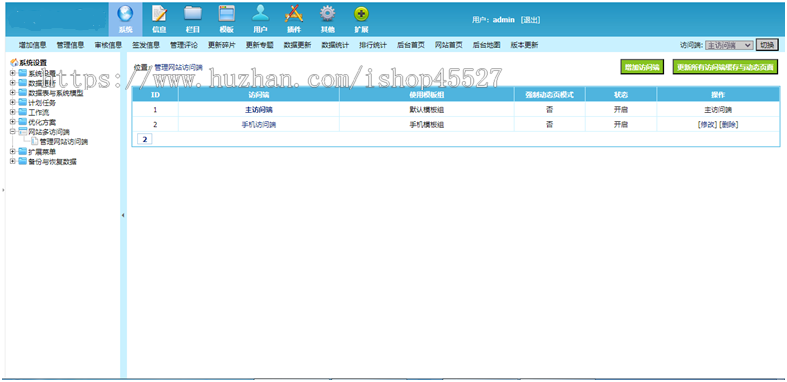The width and height of the screenshot is (787, 382).
Task: Expand the 数据表与系统模型 tree node
Action: (13, 93)
